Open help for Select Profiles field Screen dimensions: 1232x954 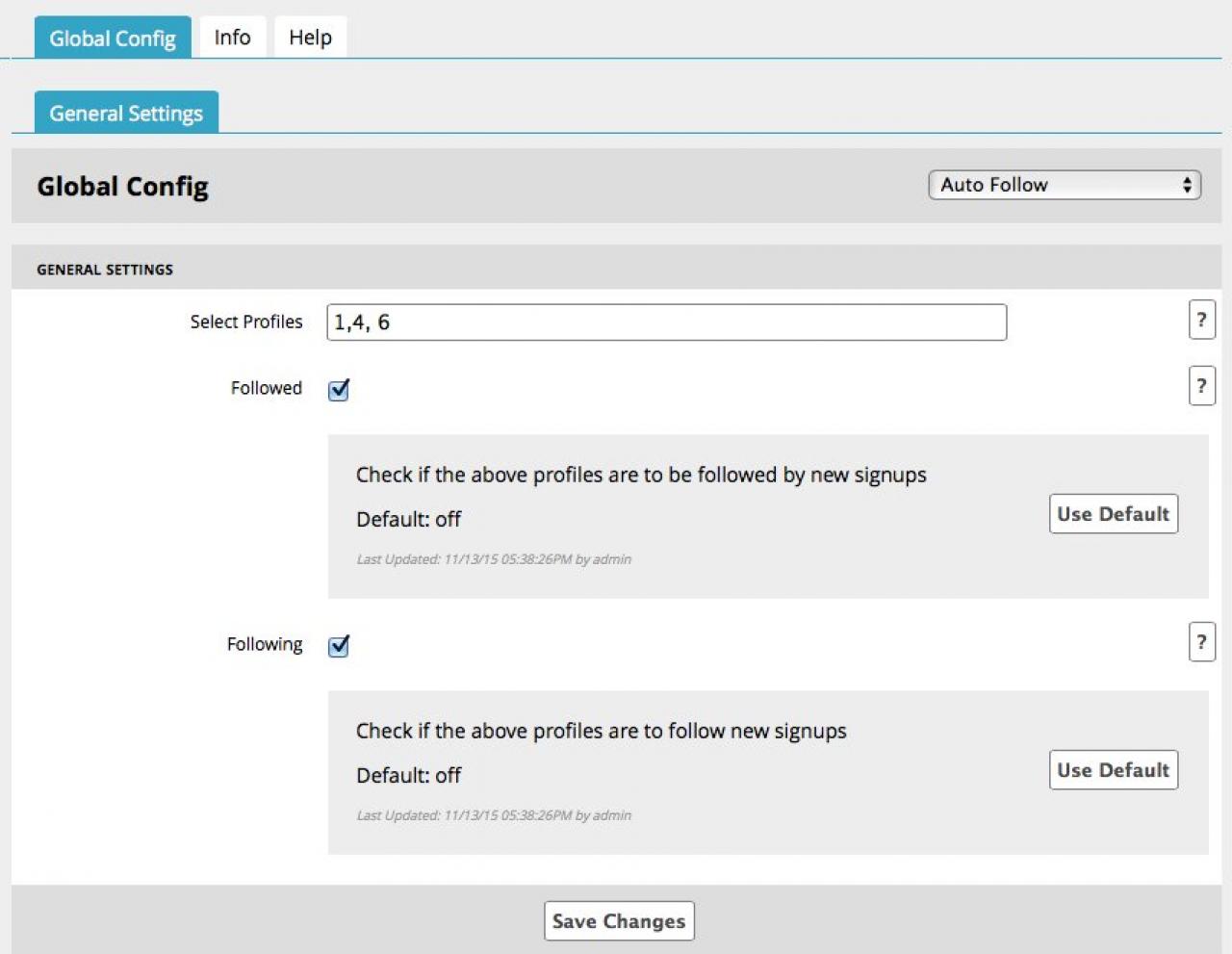1201,321
